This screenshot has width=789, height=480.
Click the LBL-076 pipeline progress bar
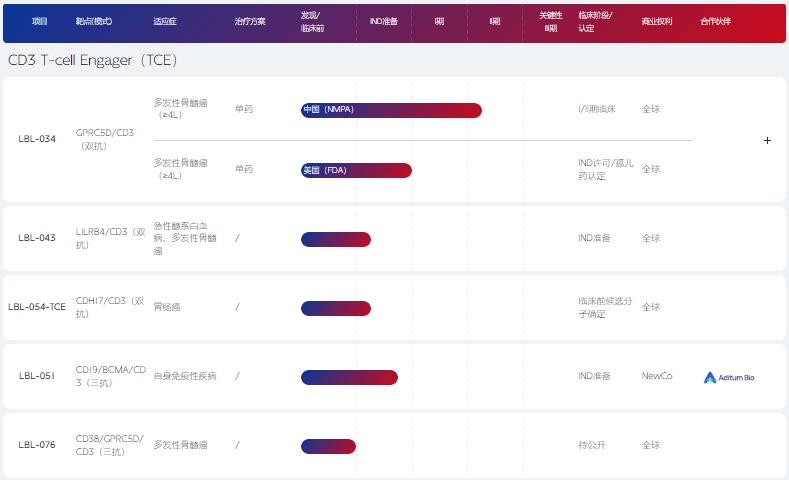(328, 446)
